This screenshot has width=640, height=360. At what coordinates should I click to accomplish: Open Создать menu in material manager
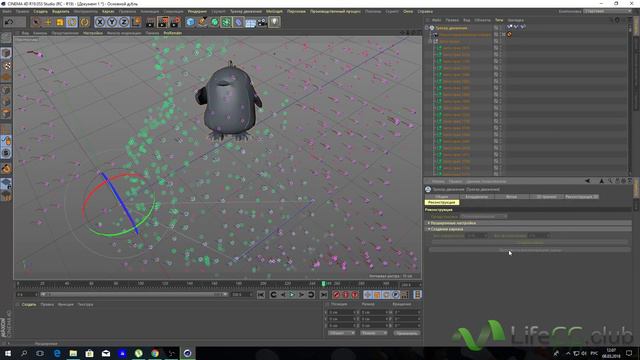click(29, 304)
